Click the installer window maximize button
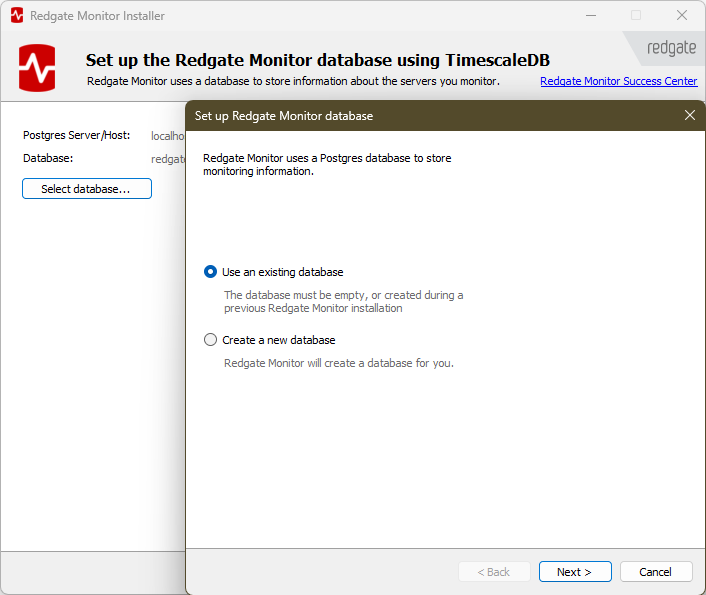 (636, 16)
